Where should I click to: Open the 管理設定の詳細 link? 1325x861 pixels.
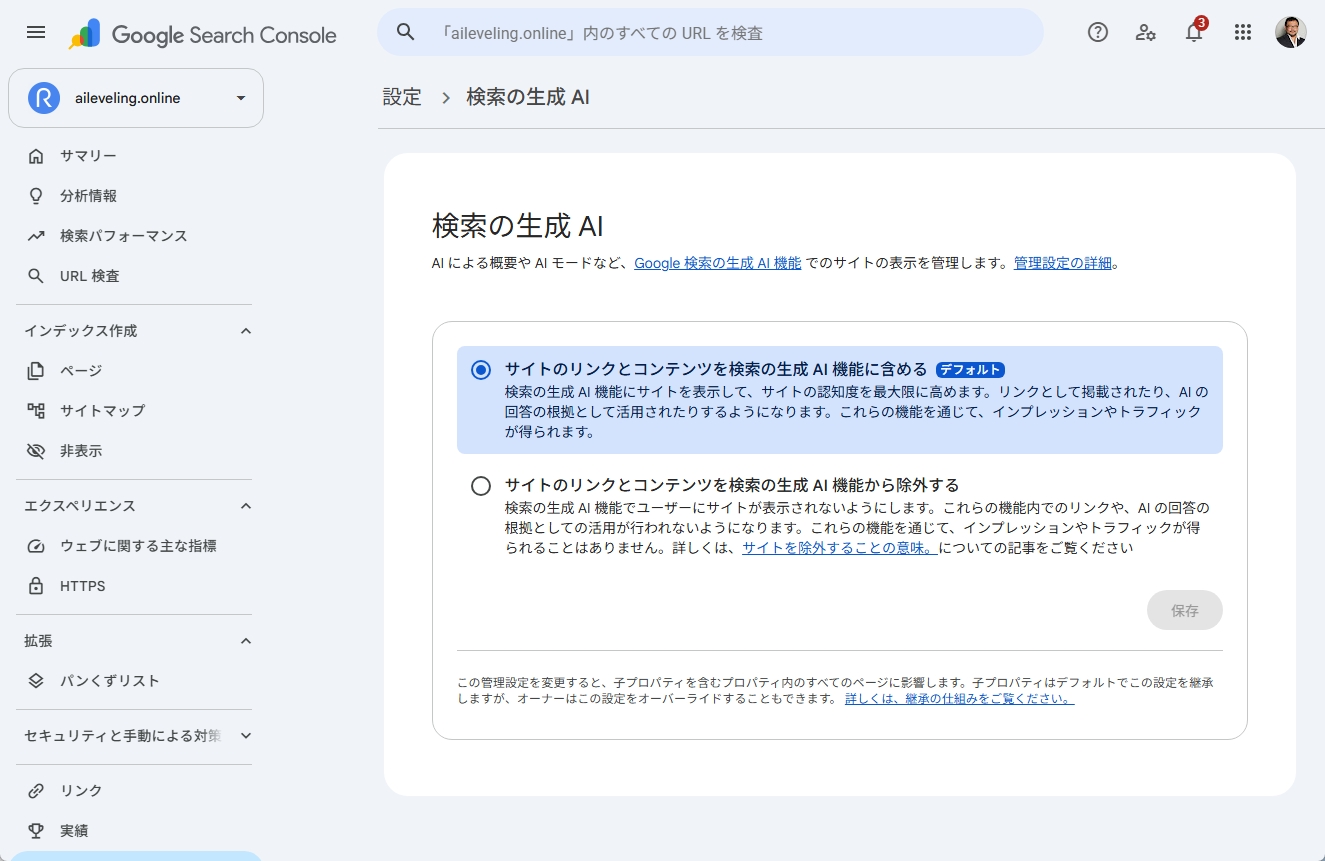[1063, 264]
